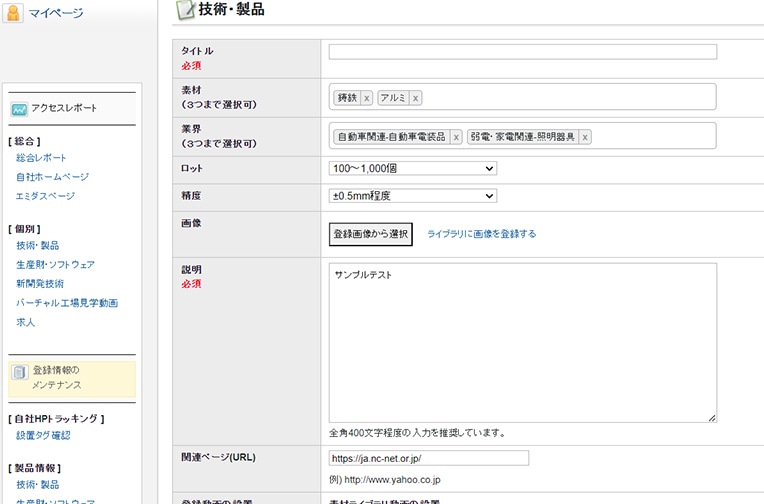The image size is (764, 504).
Task: Click the access report chart icon
Action: [x=19, y=109]
